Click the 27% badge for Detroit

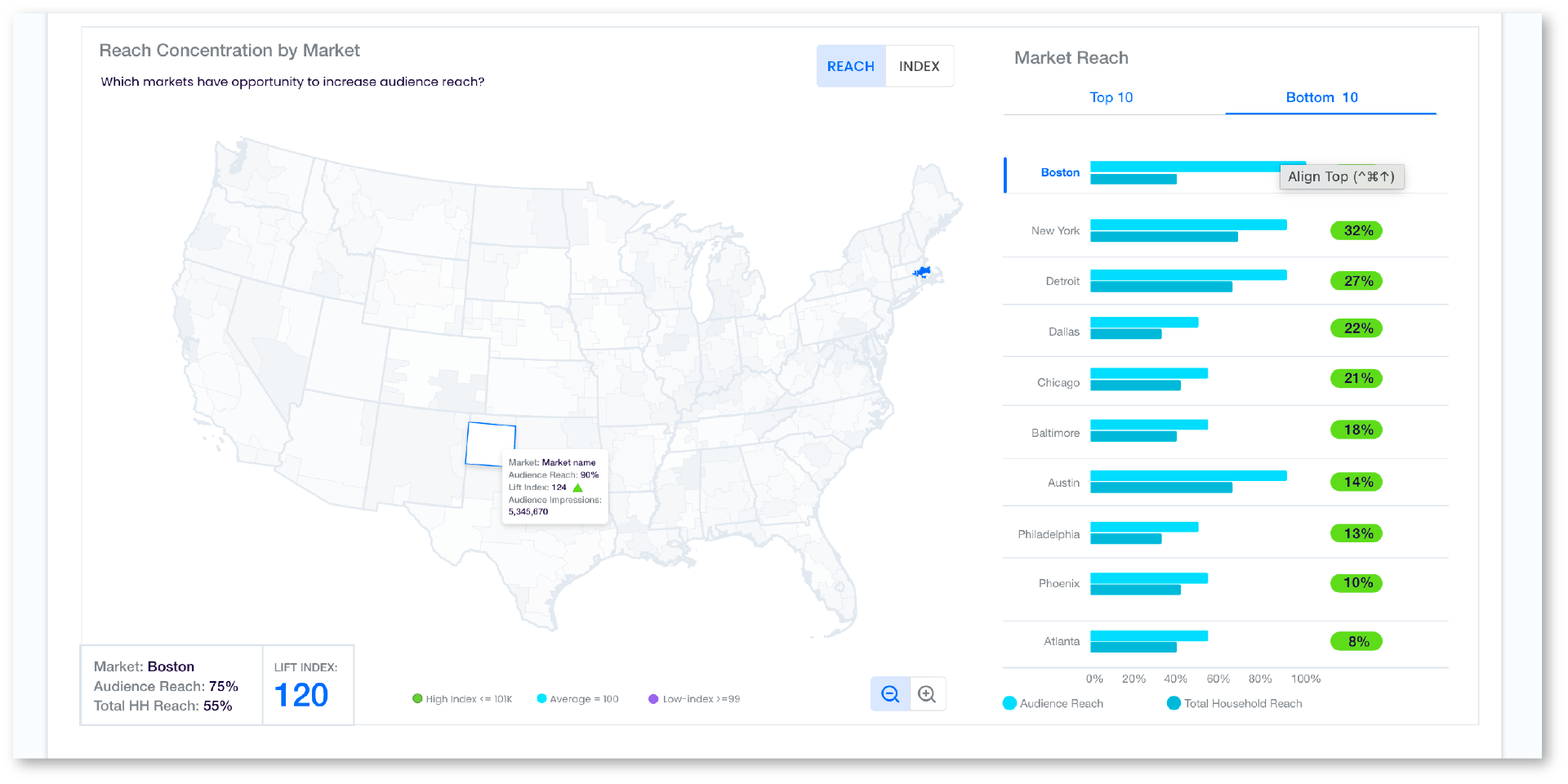1356,281
